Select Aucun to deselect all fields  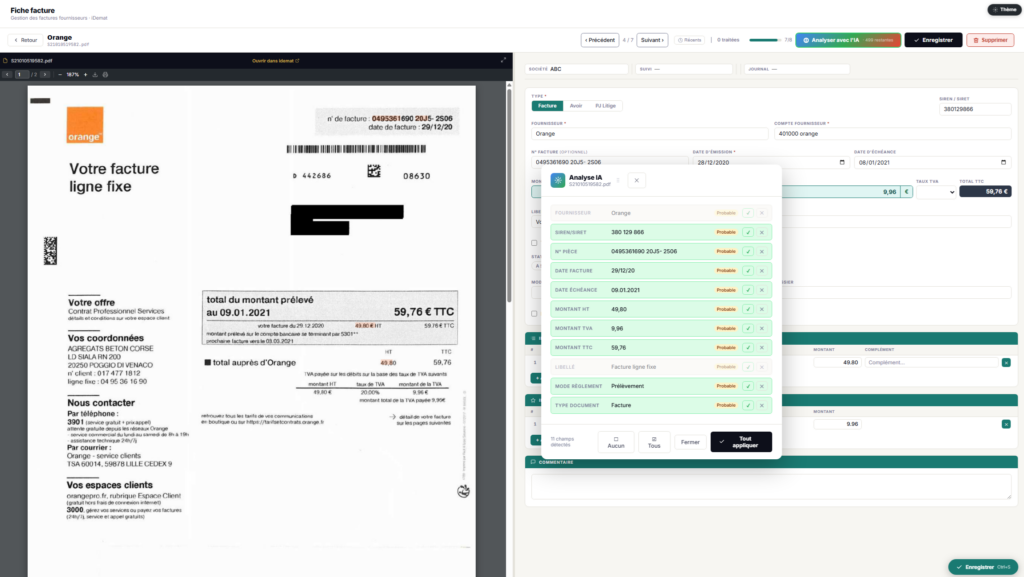616,442
